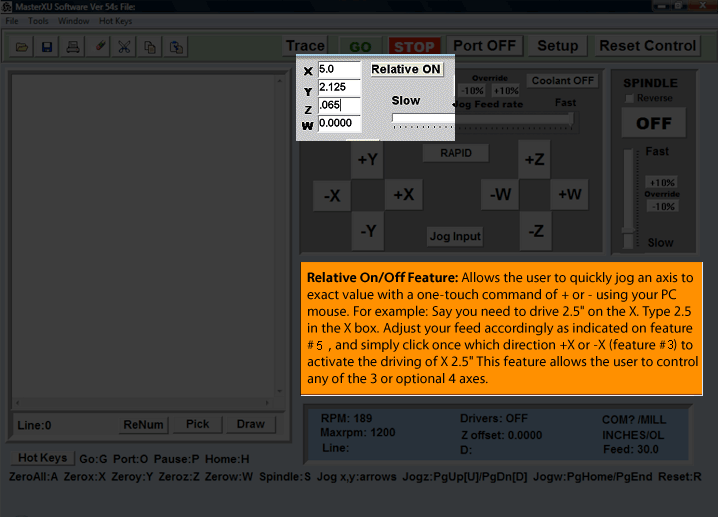This screenshot has height=517, width=718.
Task: Open the Hot Keys menu
Action: tap(115, 21)
